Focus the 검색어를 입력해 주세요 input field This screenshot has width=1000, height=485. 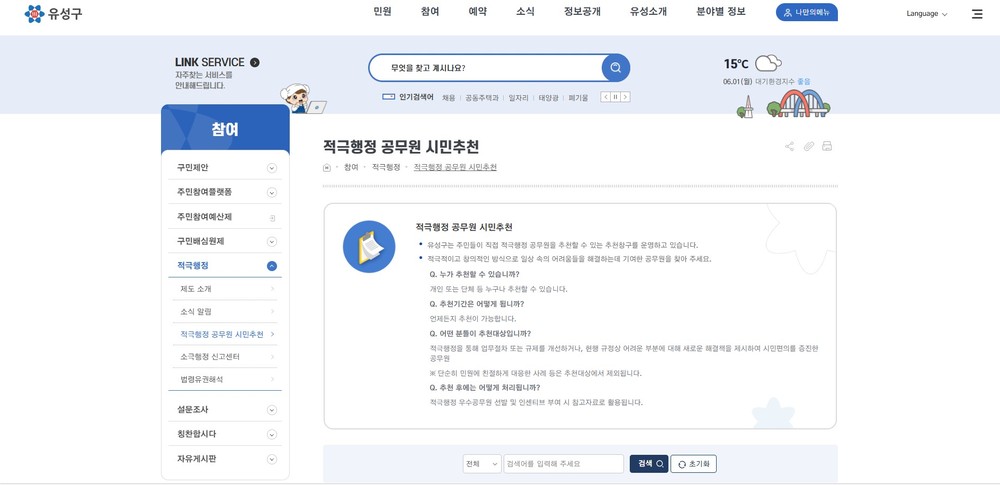click(564, 464)
